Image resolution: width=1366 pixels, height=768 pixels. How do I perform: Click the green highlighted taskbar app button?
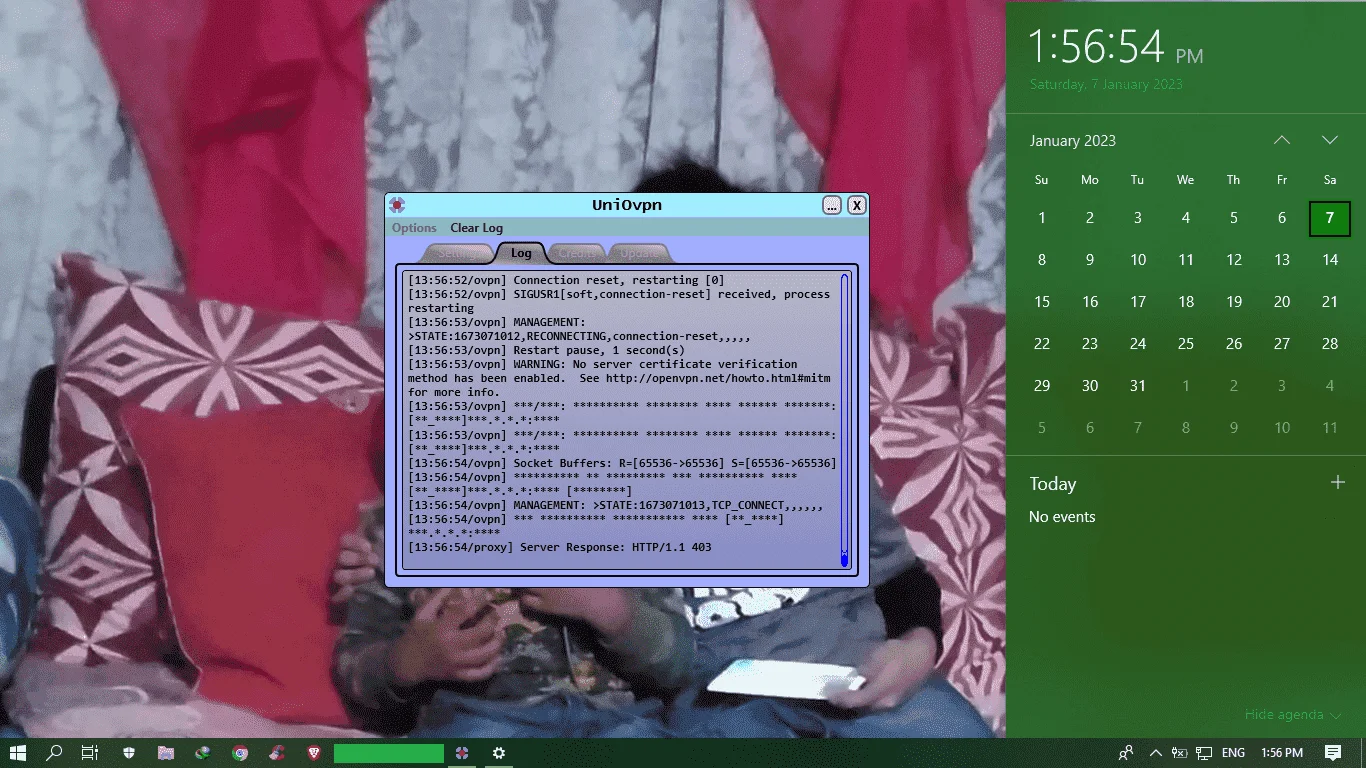[x=389, y=753]
